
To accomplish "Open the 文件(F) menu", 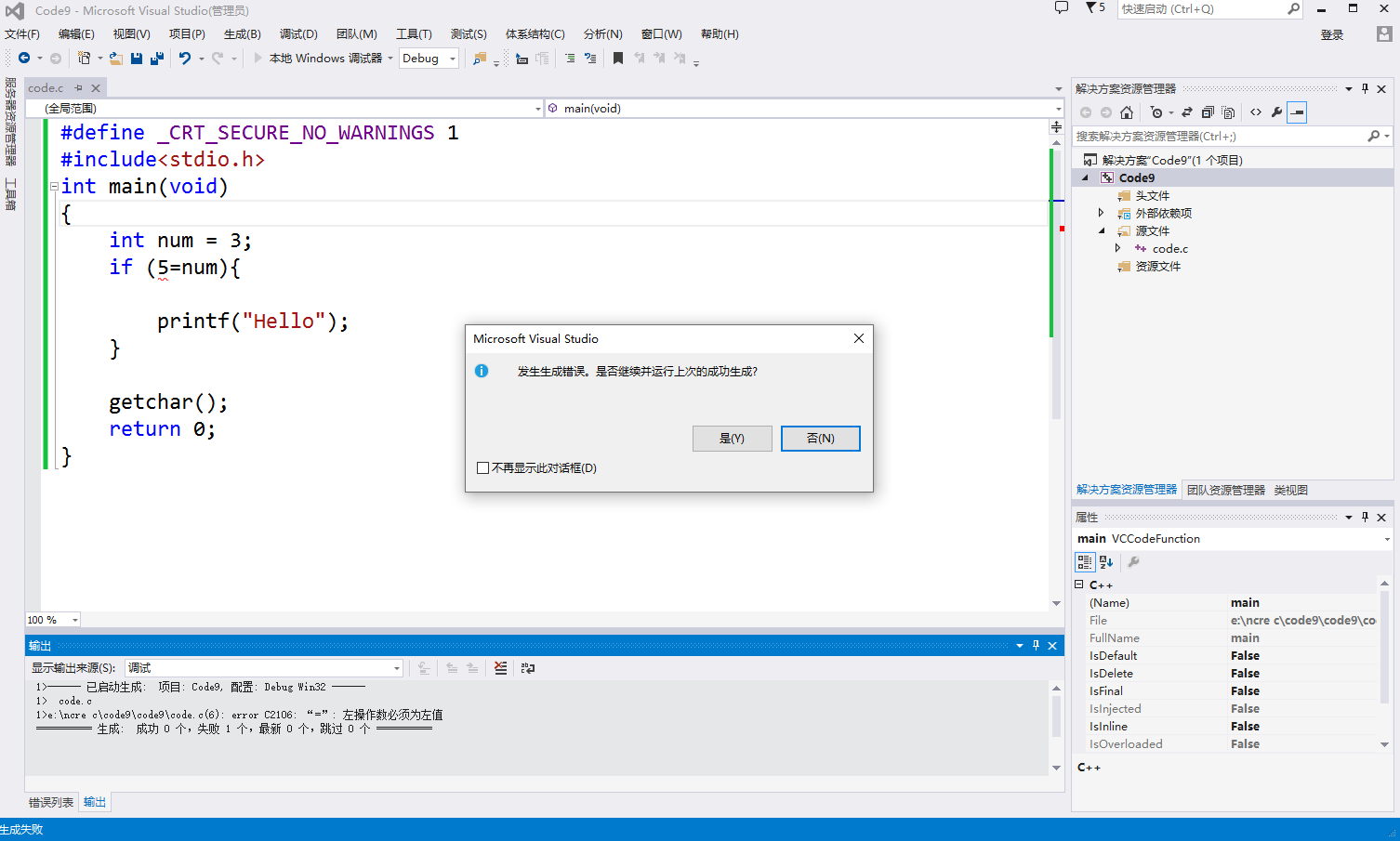I will pyautogui.click(x=22, y=34).
